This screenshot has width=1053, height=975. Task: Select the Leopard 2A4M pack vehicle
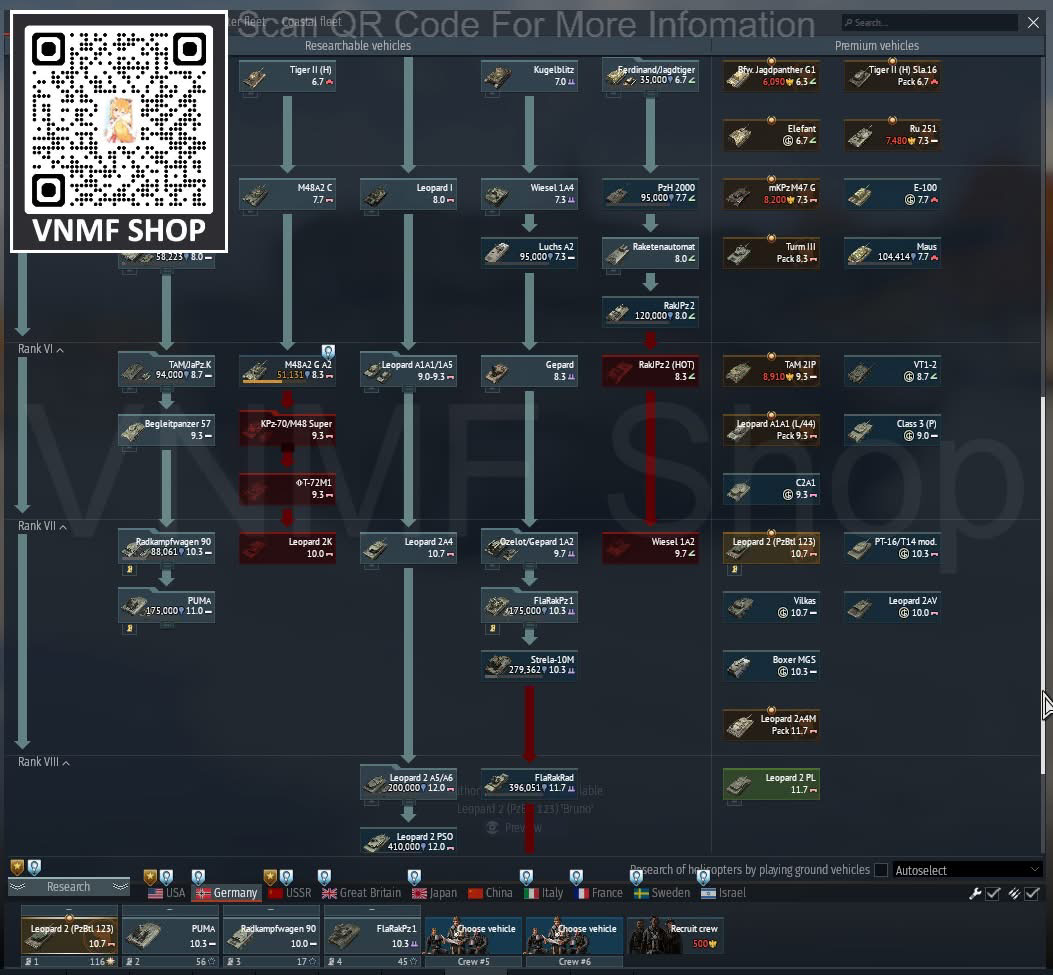(x=771, y=725)
